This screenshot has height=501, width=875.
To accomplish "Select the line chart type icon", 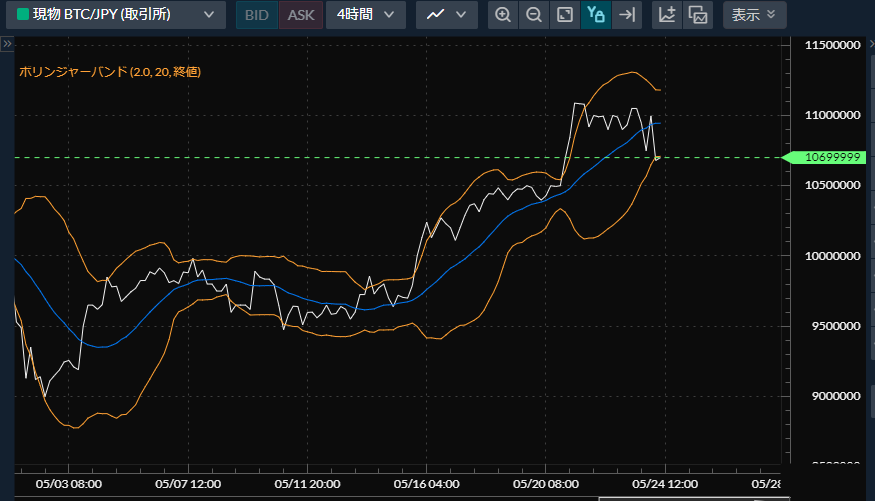I will coord(433,15).
